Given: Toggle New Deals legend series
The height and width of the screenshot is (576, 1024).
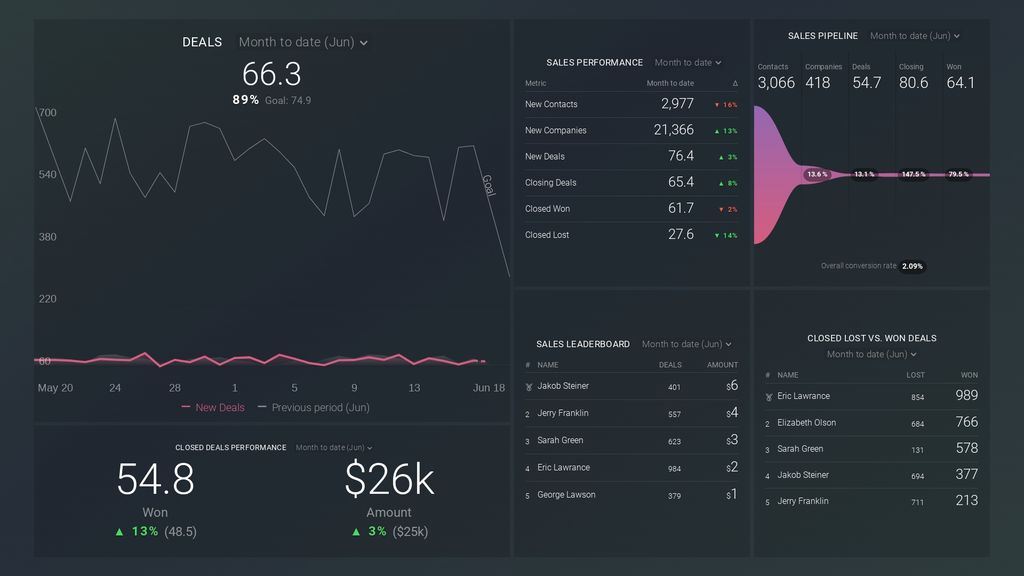Looking at the screenshot, I should click(x=213, y=407).
